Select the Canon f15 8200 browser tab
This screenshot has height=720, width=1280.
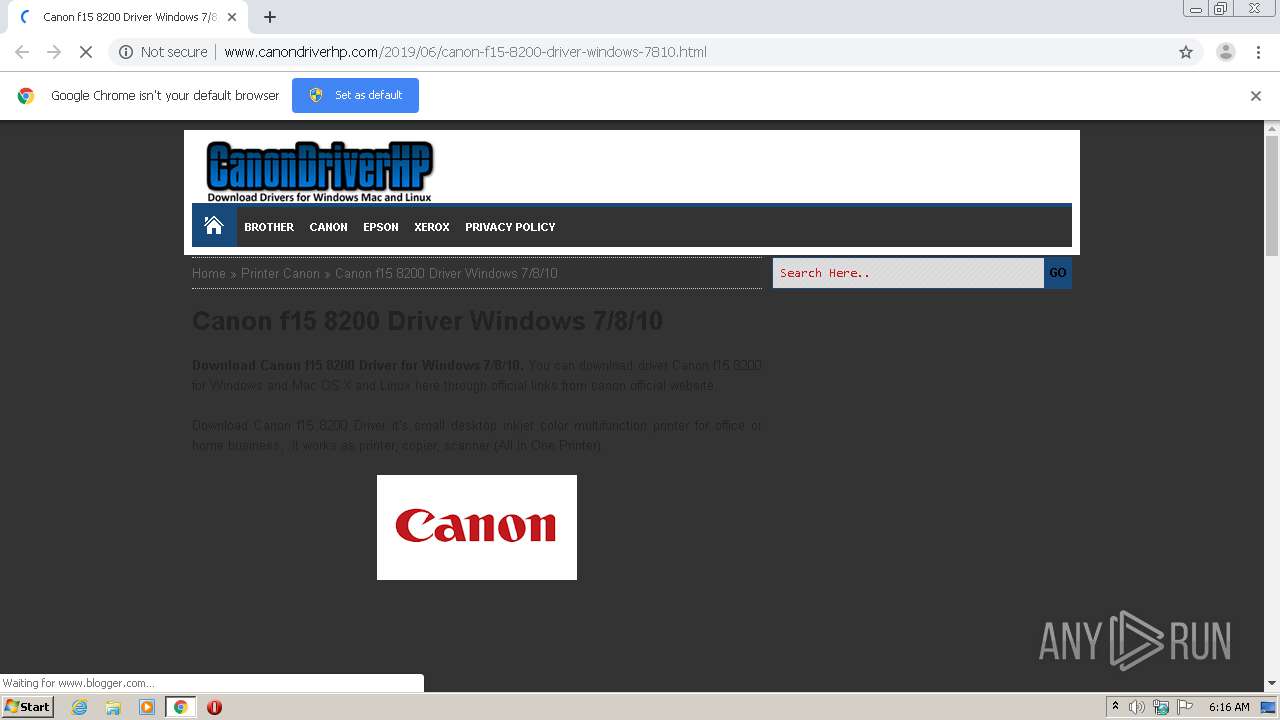pos(130,17)
